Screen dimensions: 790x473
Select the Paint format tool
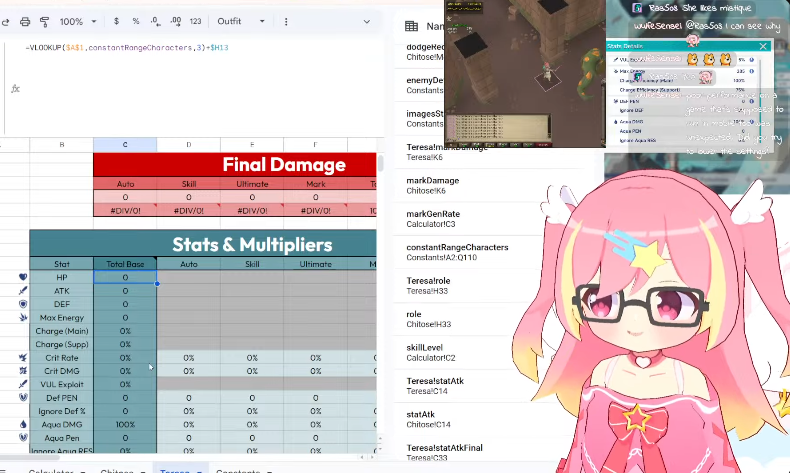(x=44, y=22)
